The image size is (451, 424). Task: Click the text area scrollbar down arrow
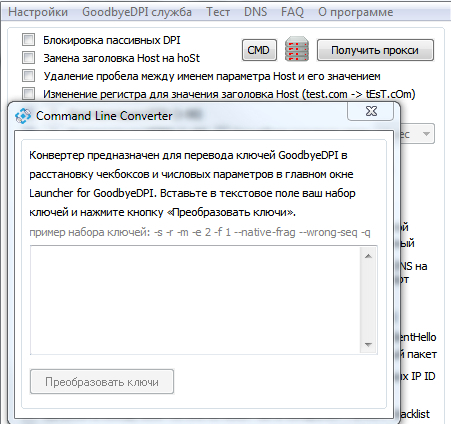tap(368, 345)
